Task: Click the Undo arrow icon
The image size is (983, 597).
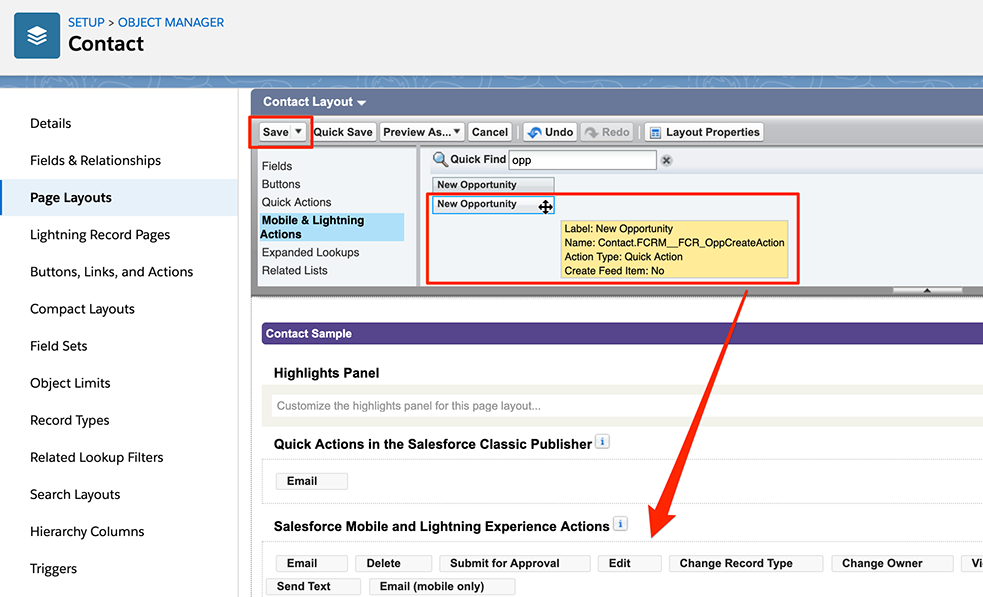Action: coord(535,132)
